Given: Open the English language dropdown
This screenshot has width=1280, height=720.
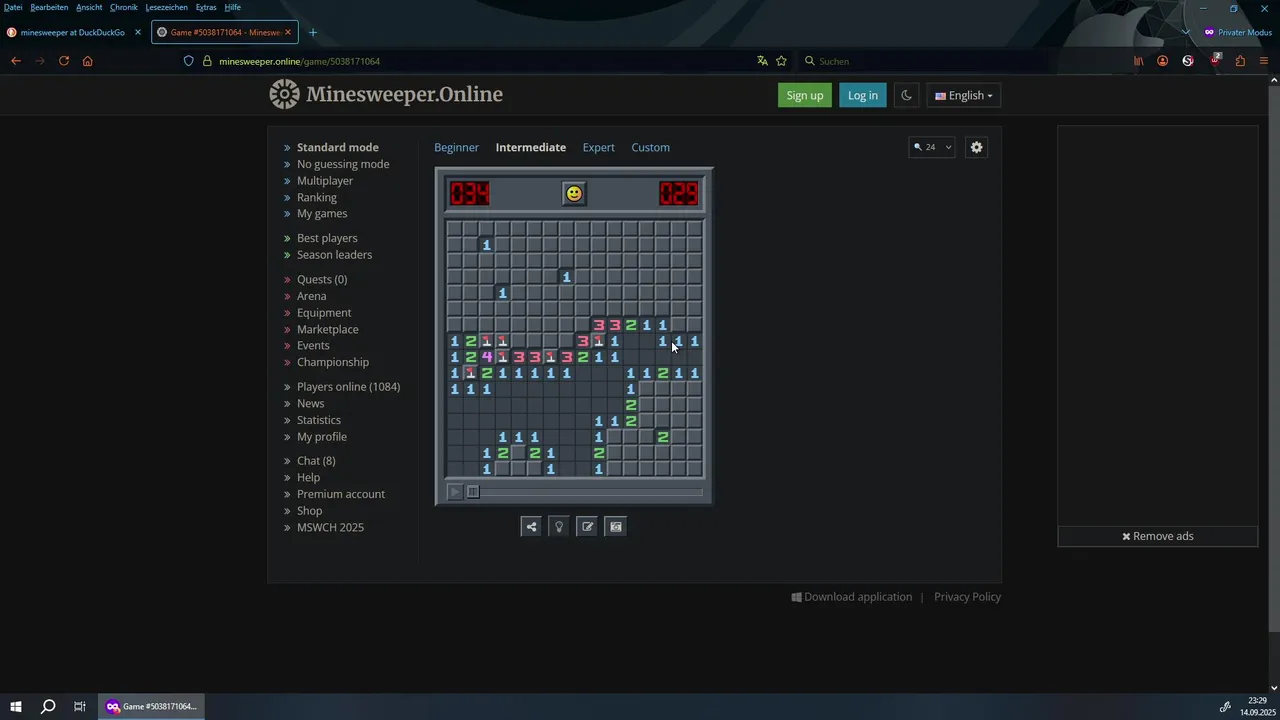Looking at the screenshot, I should pyautogui.click(x=964, y=95).
